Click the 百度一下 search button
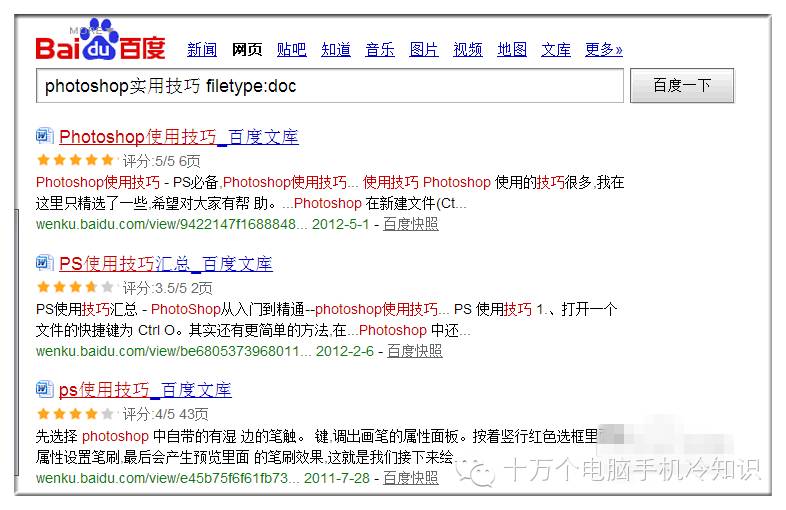 682,86
